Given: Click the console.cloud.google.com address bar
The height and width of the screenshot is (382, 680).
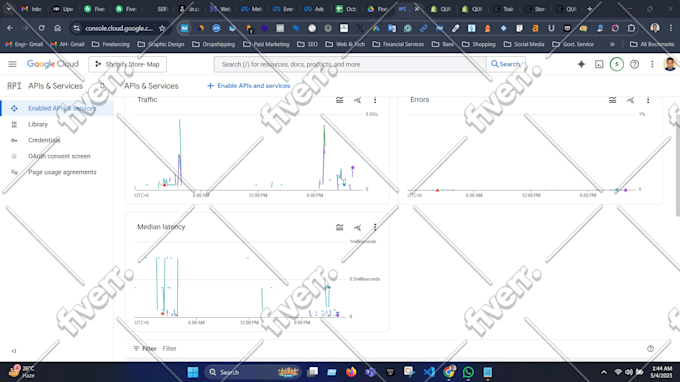Looking at the screenshot, I should [x=119, y=28].
